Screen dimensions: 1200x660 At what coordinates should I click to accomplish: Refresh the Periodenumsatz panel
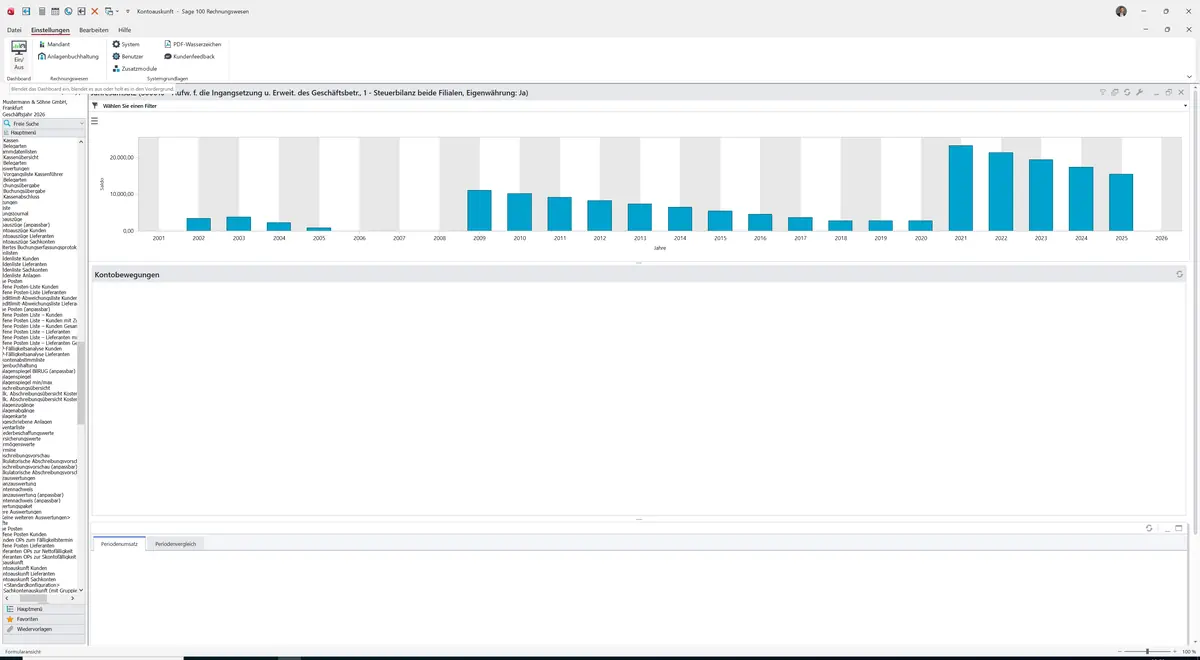click(1150, 528)
